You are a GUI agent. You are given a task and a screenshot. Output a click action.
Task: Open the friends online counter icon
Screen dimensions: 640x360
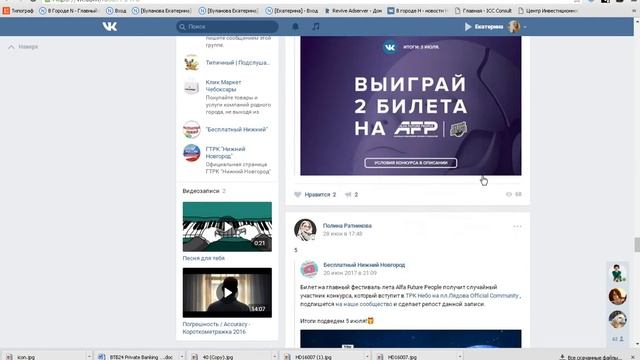[618, 339]
